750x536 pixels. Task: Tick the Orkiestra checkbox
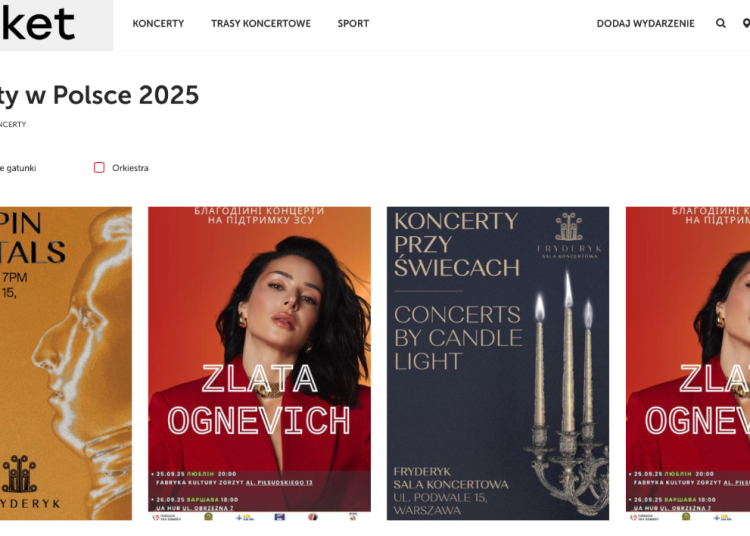99,167
